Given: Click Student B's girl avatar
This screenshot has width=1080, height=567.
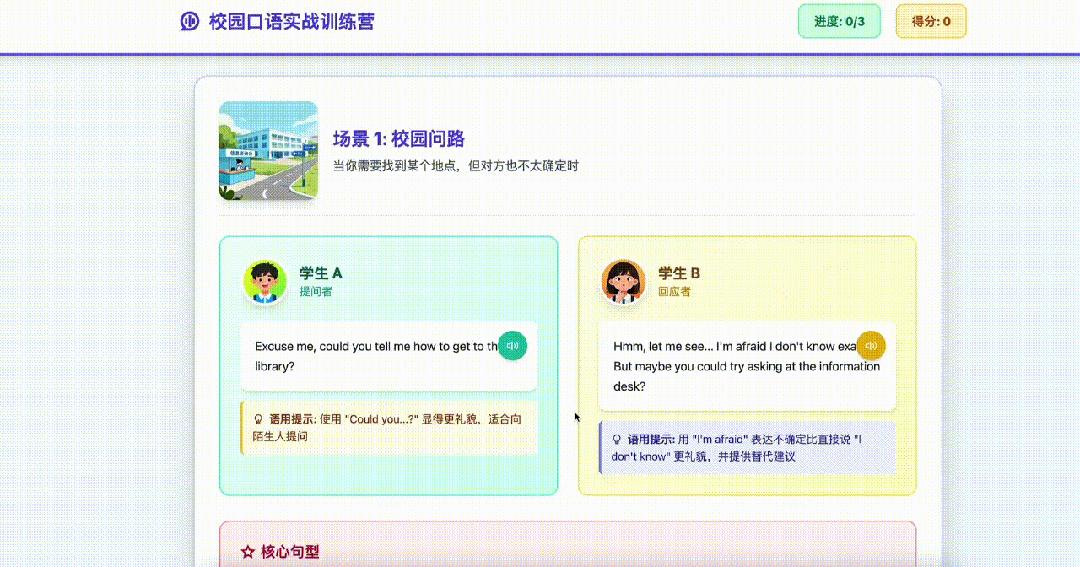Looking at the screenshot, I should [623, 281].
